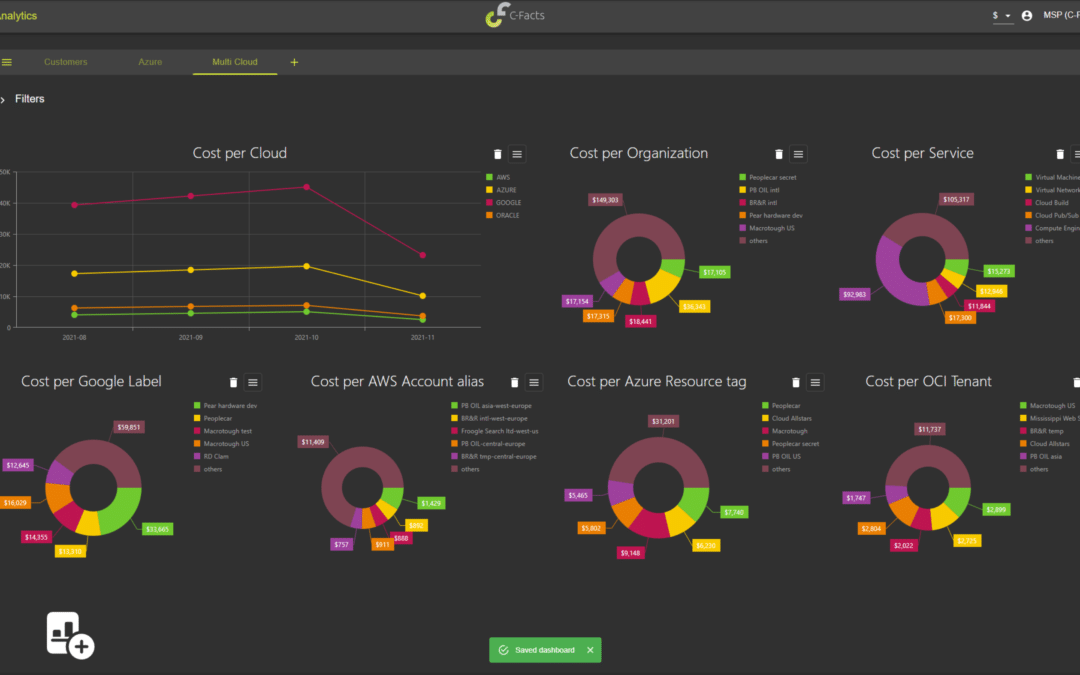Click the MSP account label
This screenshot has height=675, width=1080.
[1061, 15]
